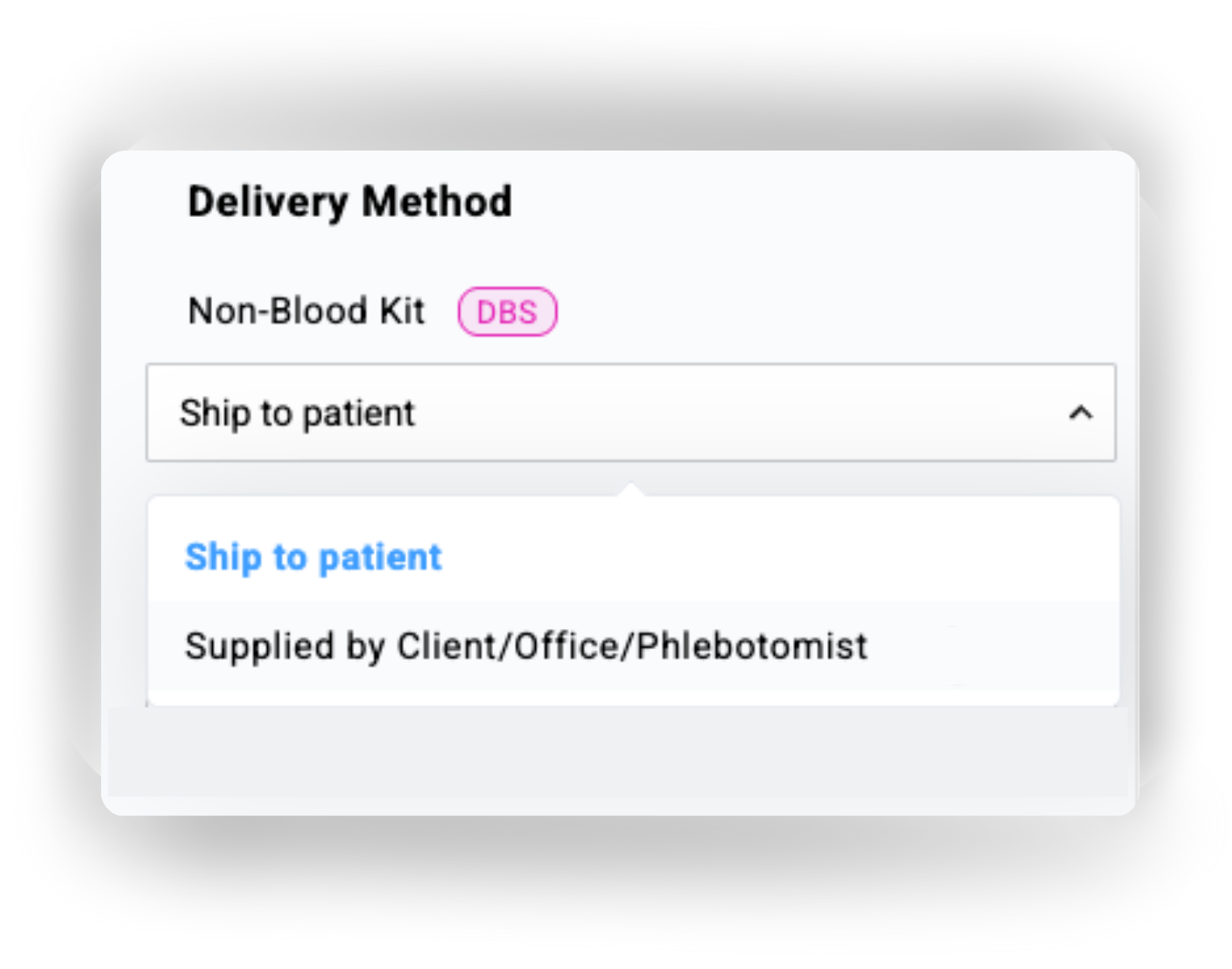Click the selected value text in the dropdown field
Screen dimensions: 1232x969
pos(297,413)
